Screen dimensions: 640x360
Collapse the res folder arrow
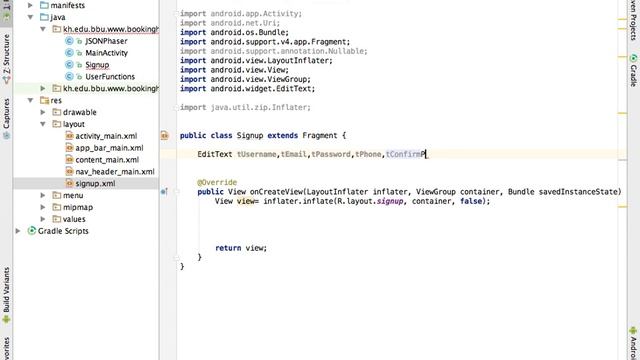click(30, 100)
